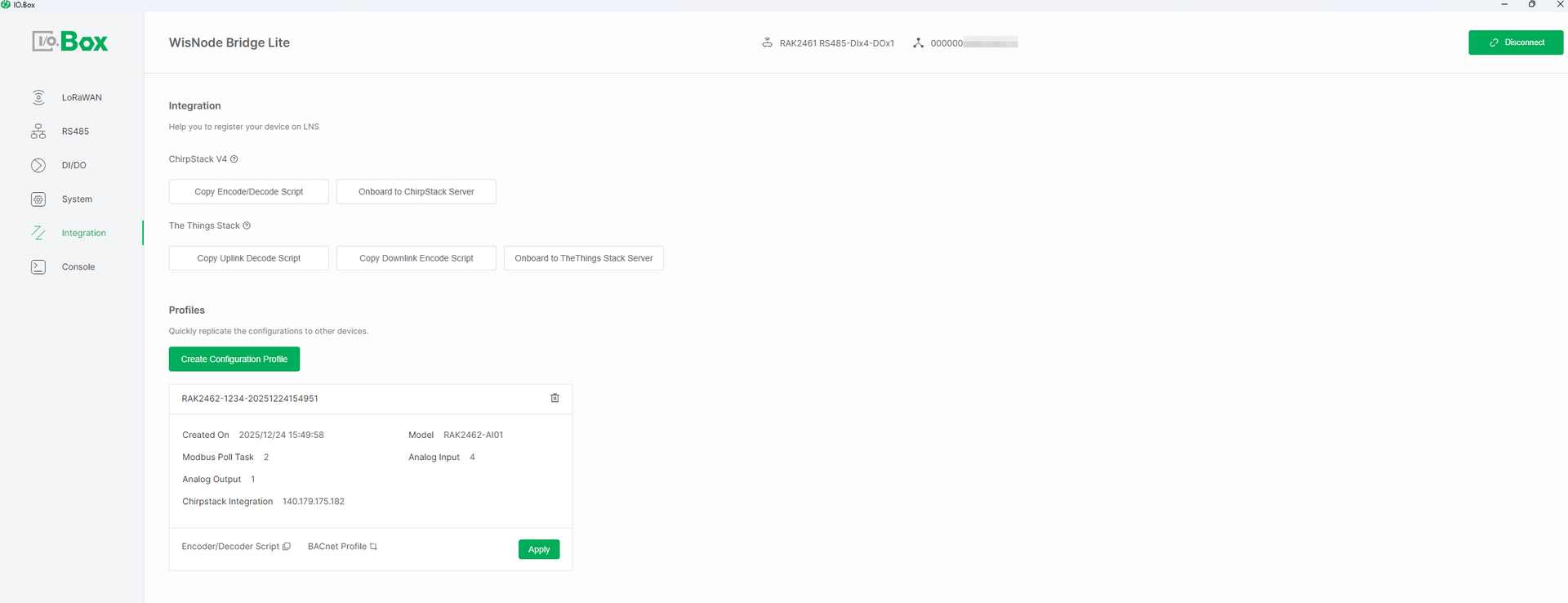Click the Analog Output value 1

click(x=253, y=480)
